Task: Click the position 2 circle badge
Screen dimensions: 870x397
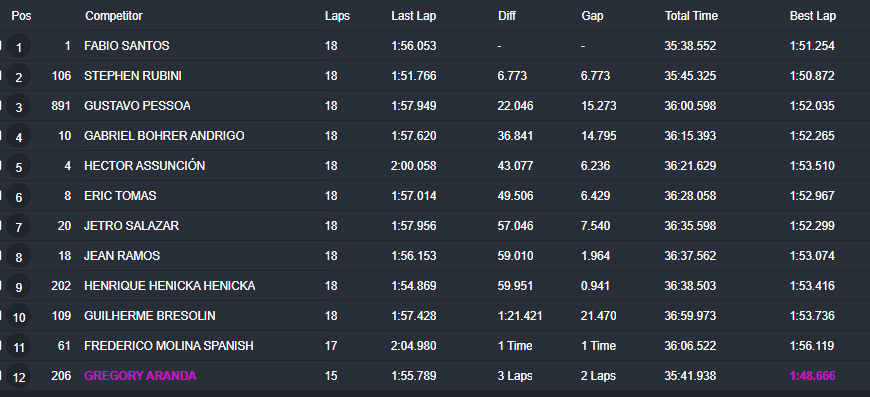Action: [x=19, y=77]
